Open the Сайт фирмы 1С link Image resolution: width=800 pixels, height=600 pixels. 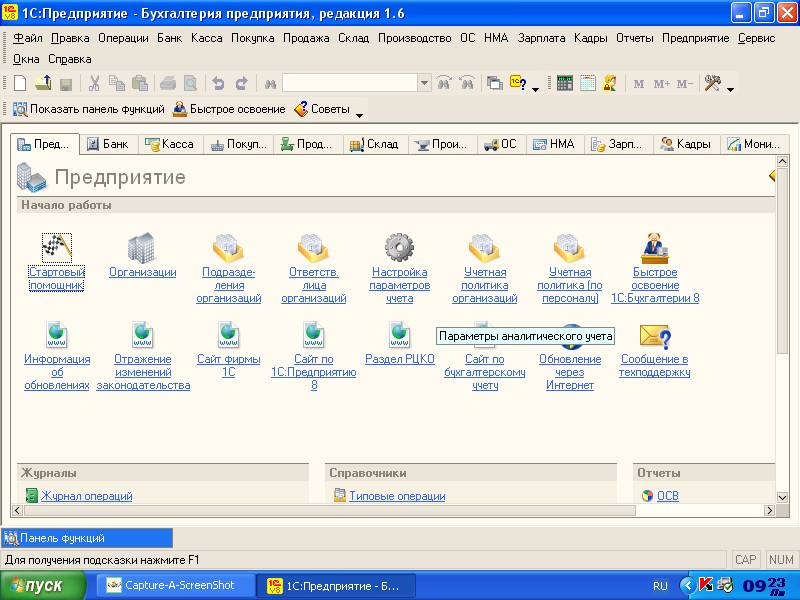pos(229,365)
